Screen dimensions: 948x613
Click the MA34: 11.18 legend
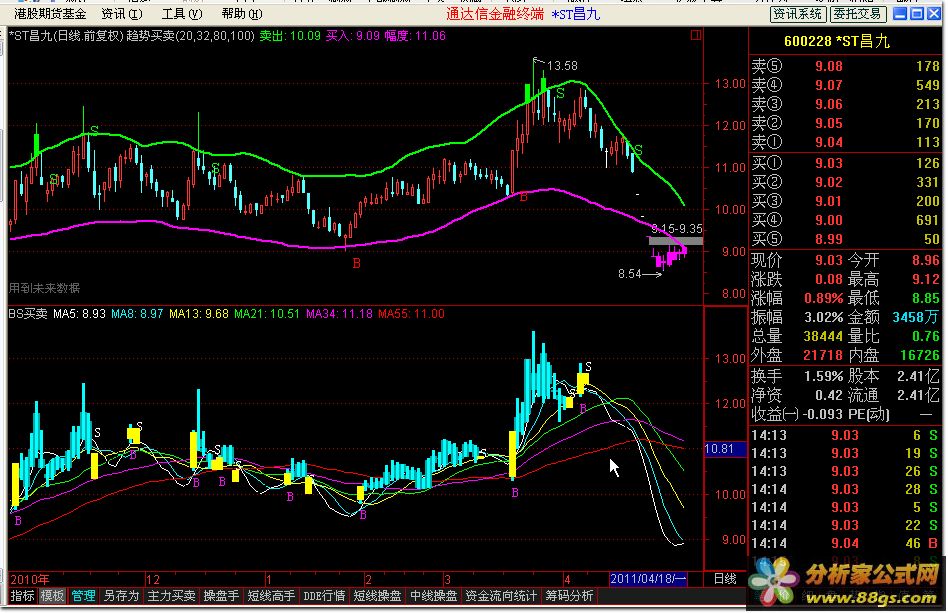pyautogui.click(x=339, y=314)
